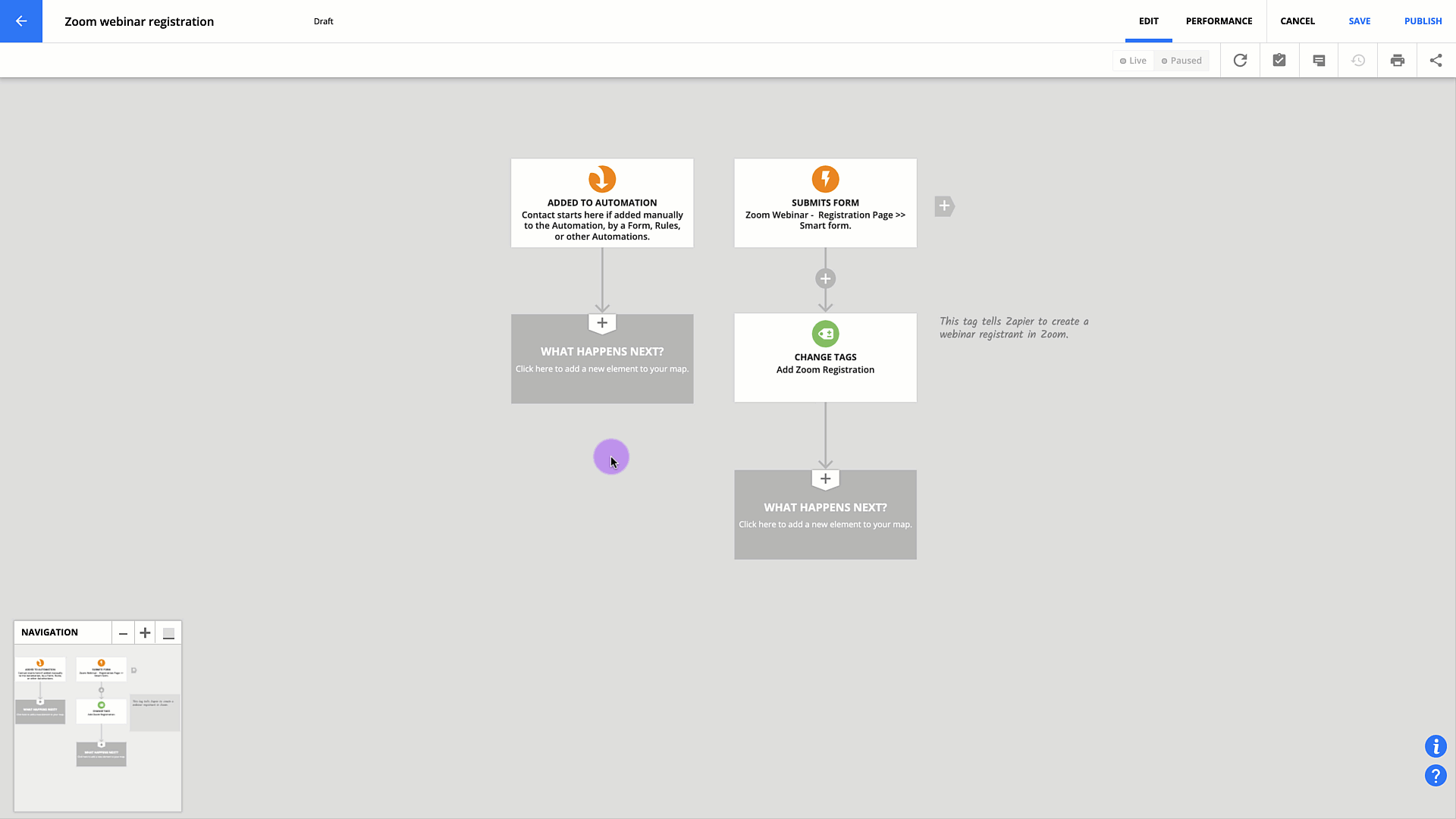Switch to the Performance tab
The width and height of the screenshot is (1456, 819).
(x=1219, y=21)
